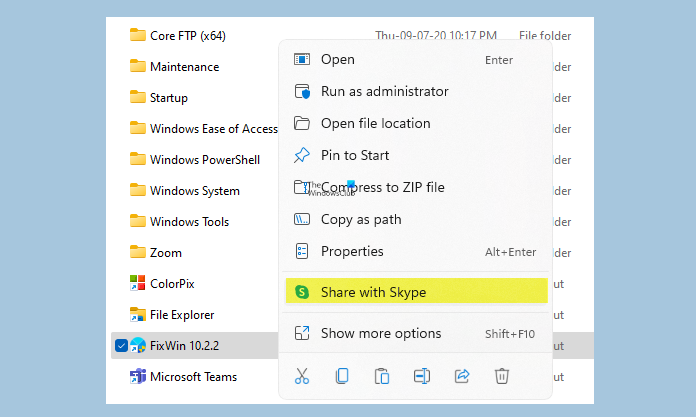The height and width of the screenshot is (417, 696).
Task: Select Run as administrator
Action: (x=415, y=91)
